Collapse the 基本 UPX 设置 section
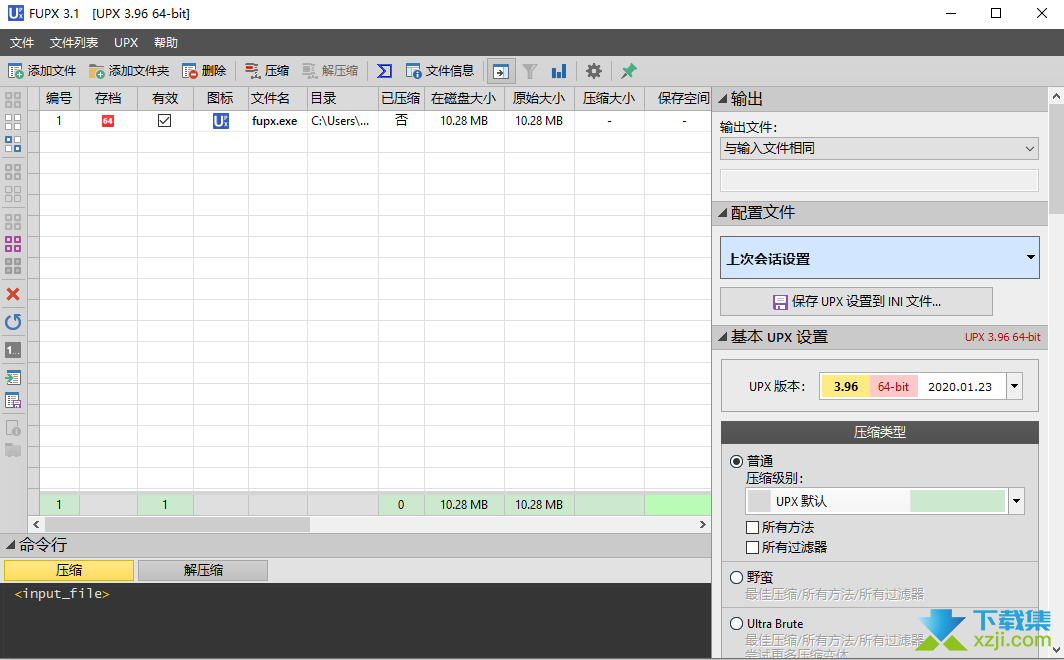This screenshot has height=660, width=1064. point(723,337)
